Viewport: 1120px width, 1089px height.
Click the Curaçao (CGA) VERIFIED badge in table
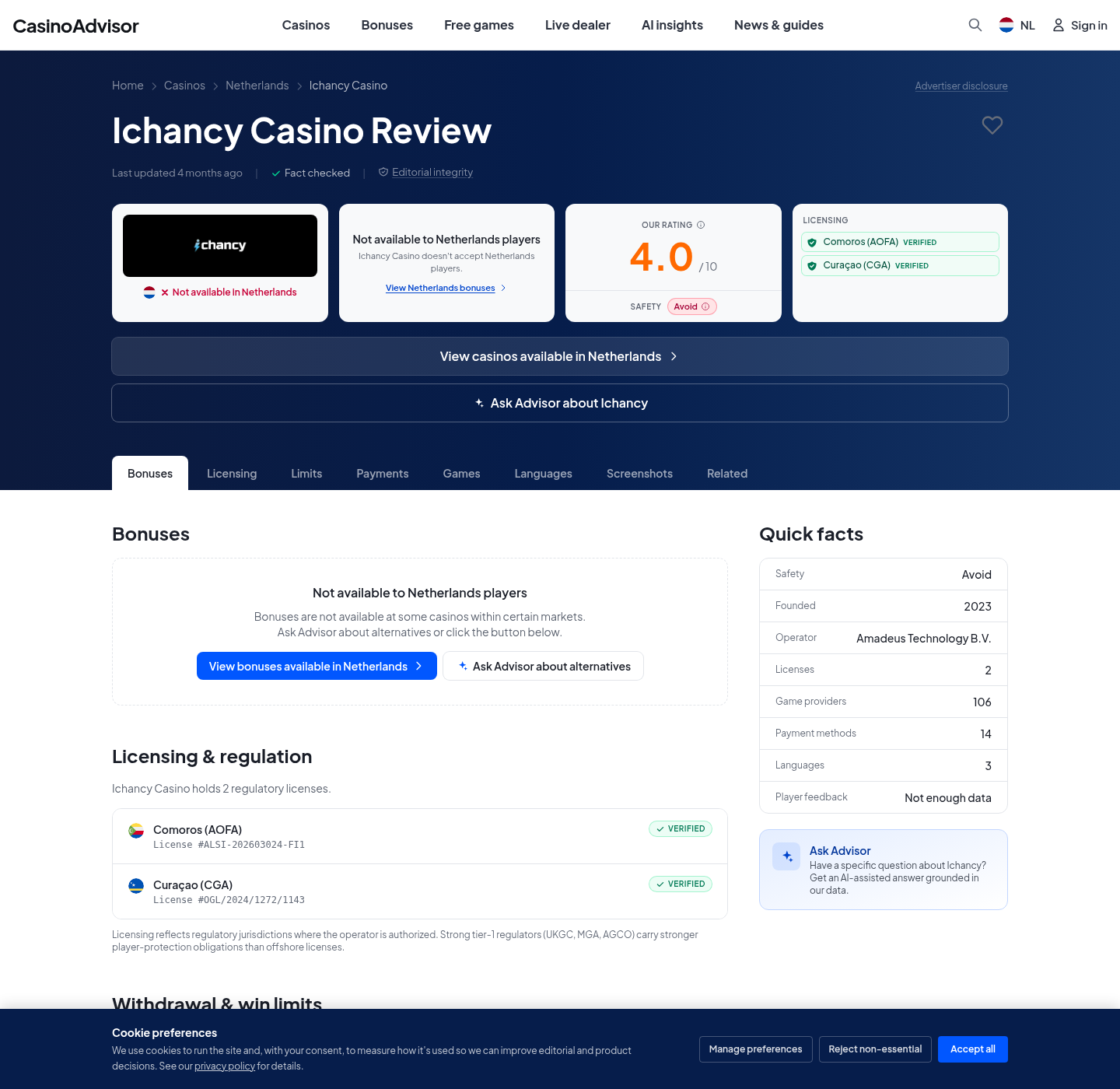click(681, 884)
